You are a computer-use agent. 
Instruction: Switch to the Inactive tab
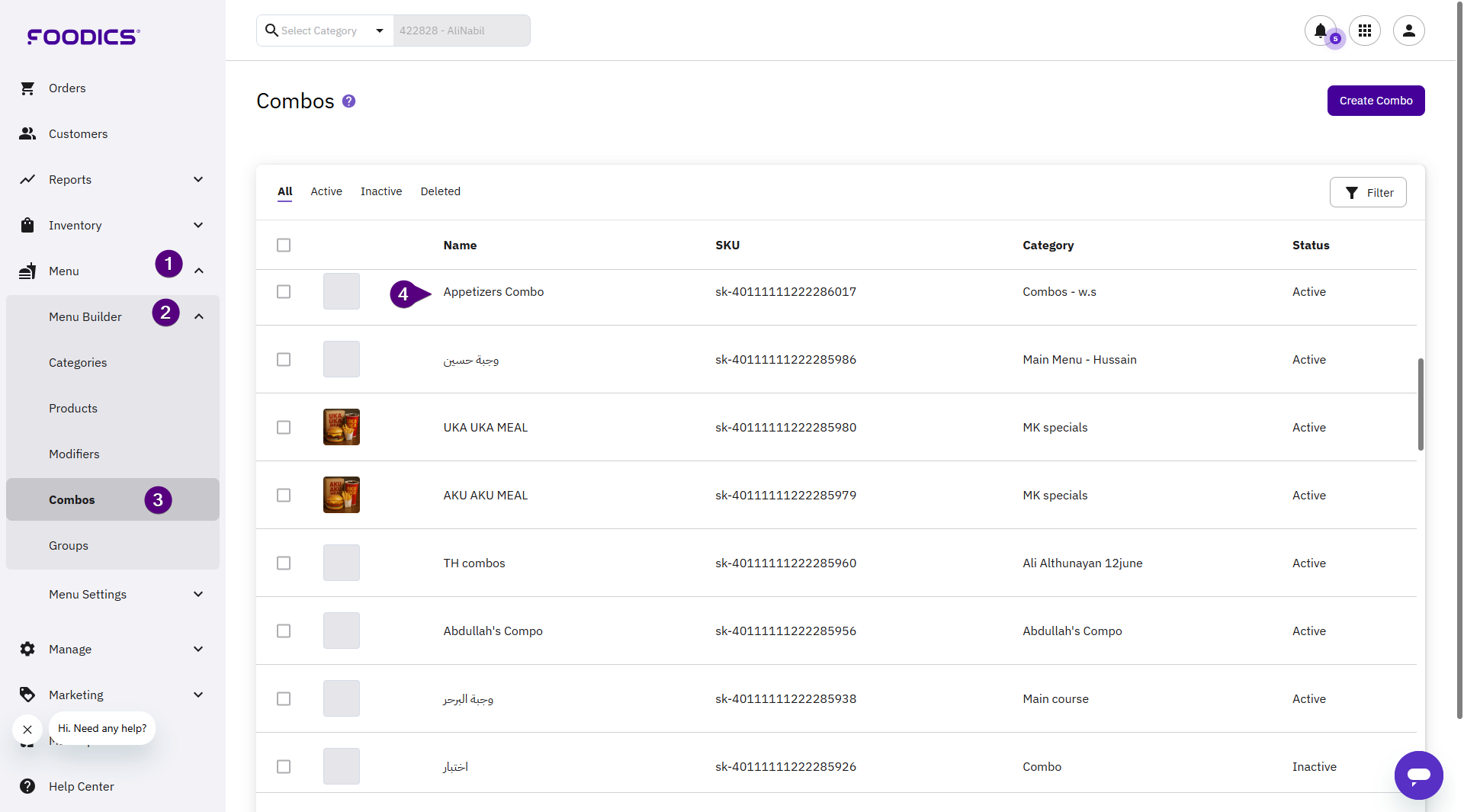381,191
